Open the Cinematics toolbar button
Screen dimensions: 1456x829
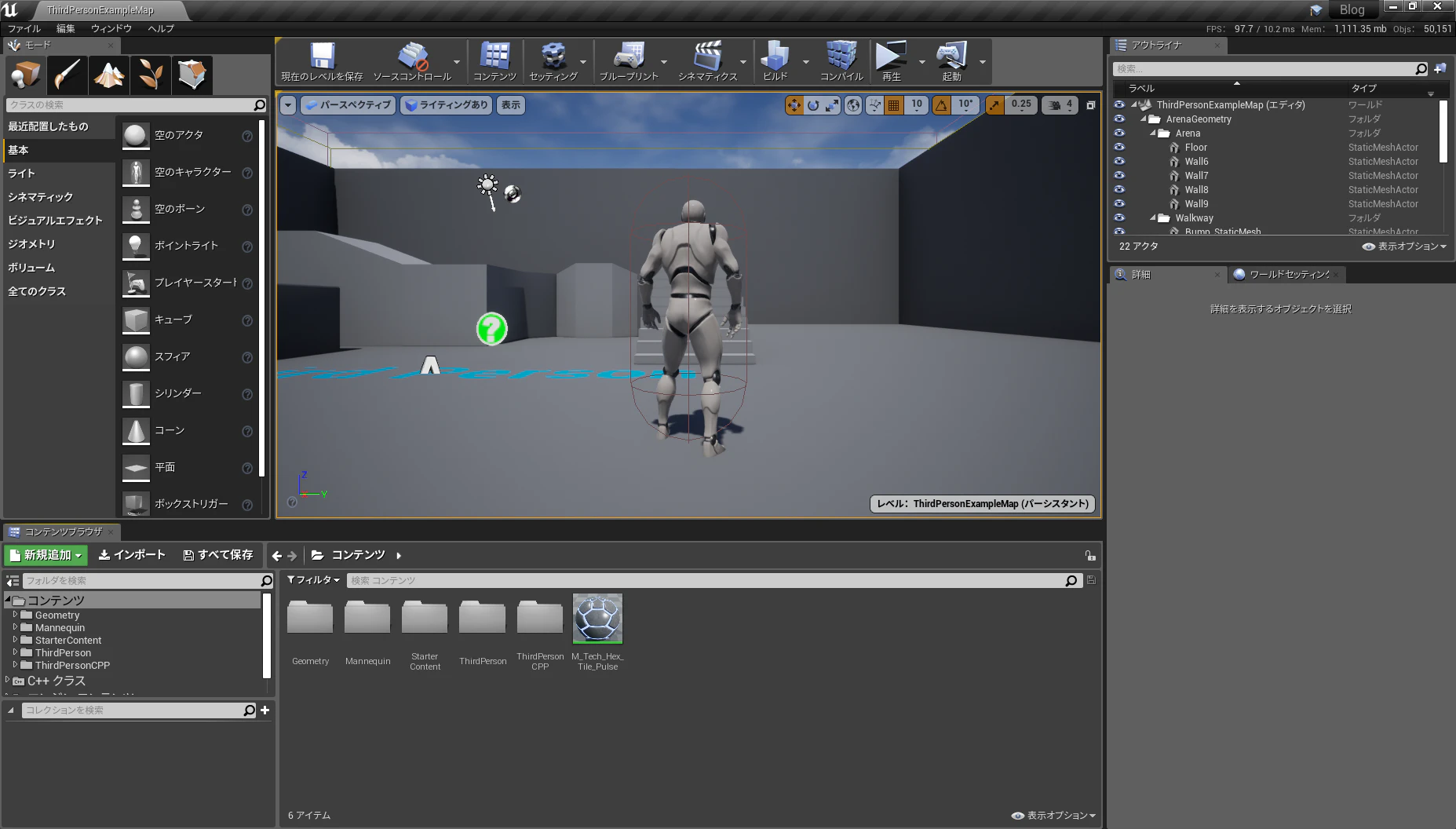tap(707, 61)
